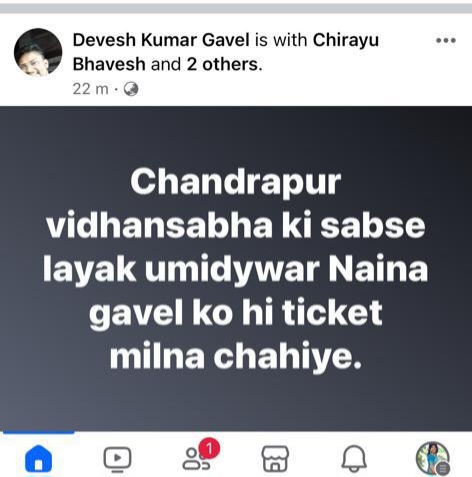Viewport: 472px width, 477px height.
Task: Open the three-dot post options menu
Action: click(446, 41)
